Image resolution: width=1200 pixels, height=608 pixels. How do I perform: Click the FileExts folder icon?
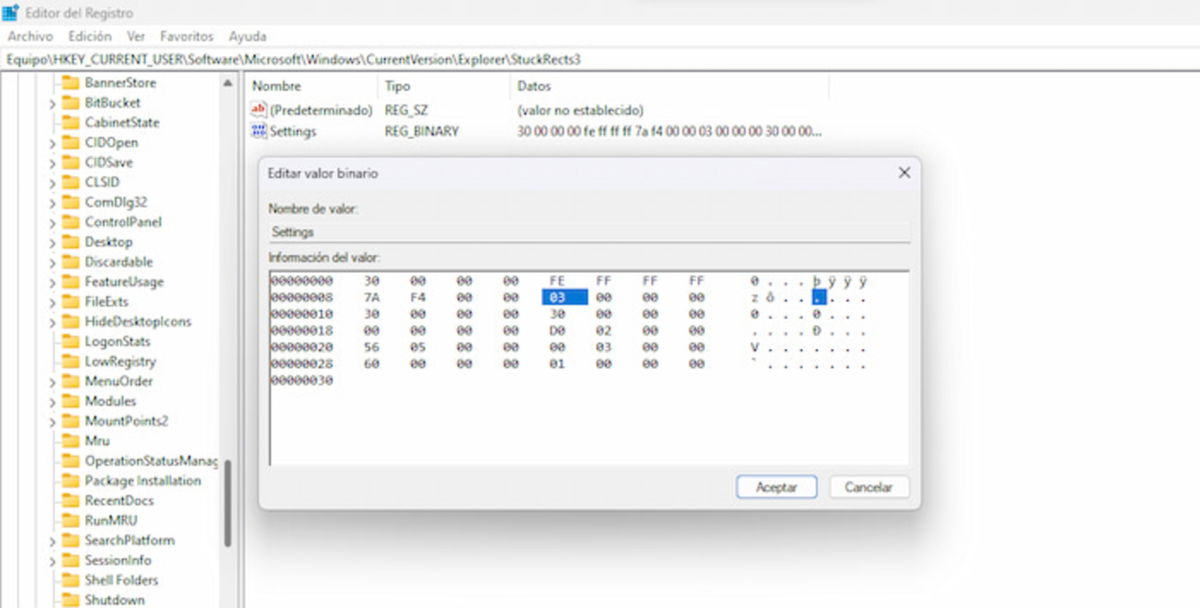pos(72,302)
